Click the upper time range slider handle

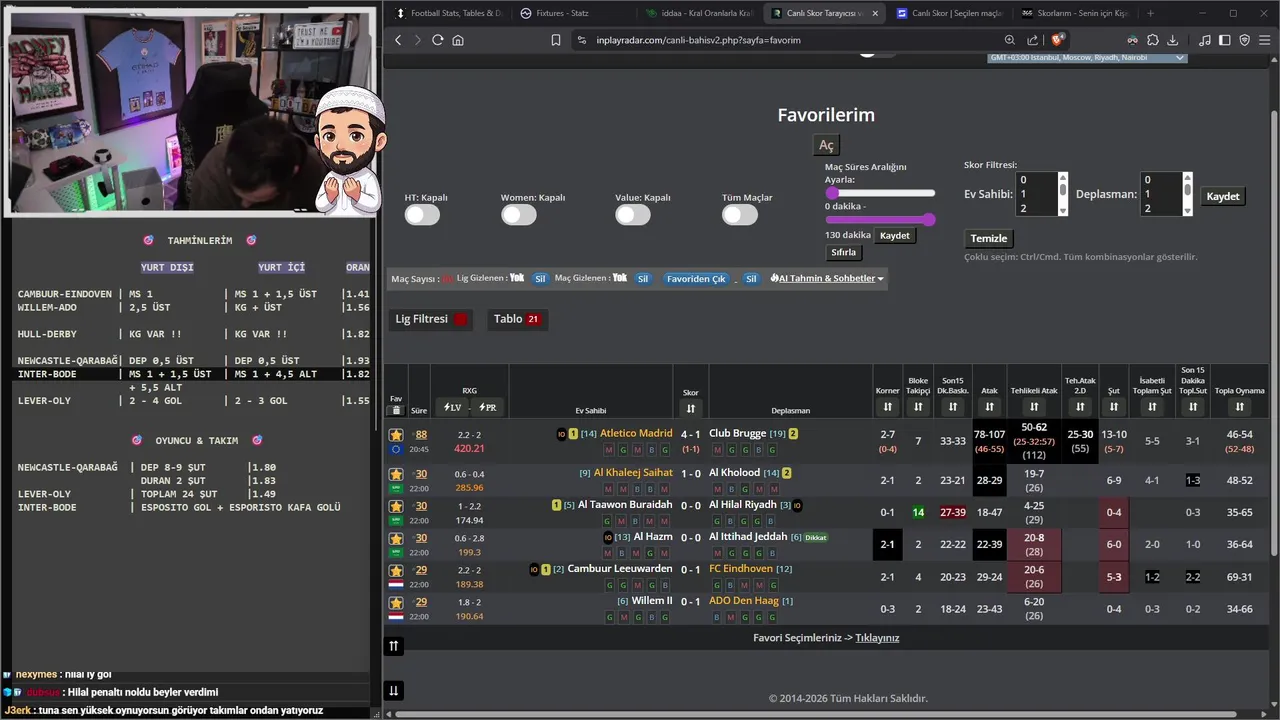(832, 193)
